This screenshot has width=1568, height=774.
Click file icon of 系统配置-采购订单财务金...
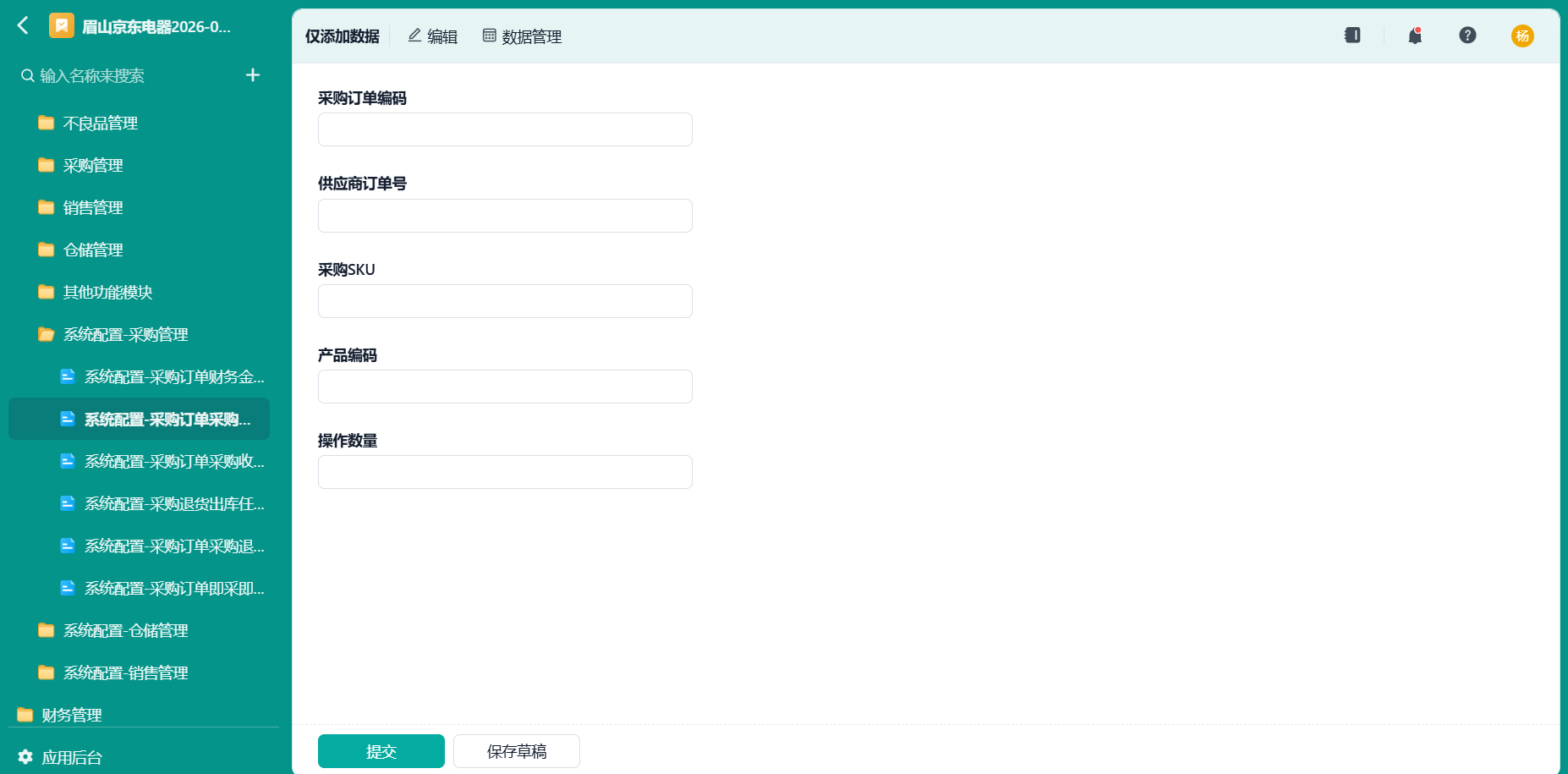point(68,376)
